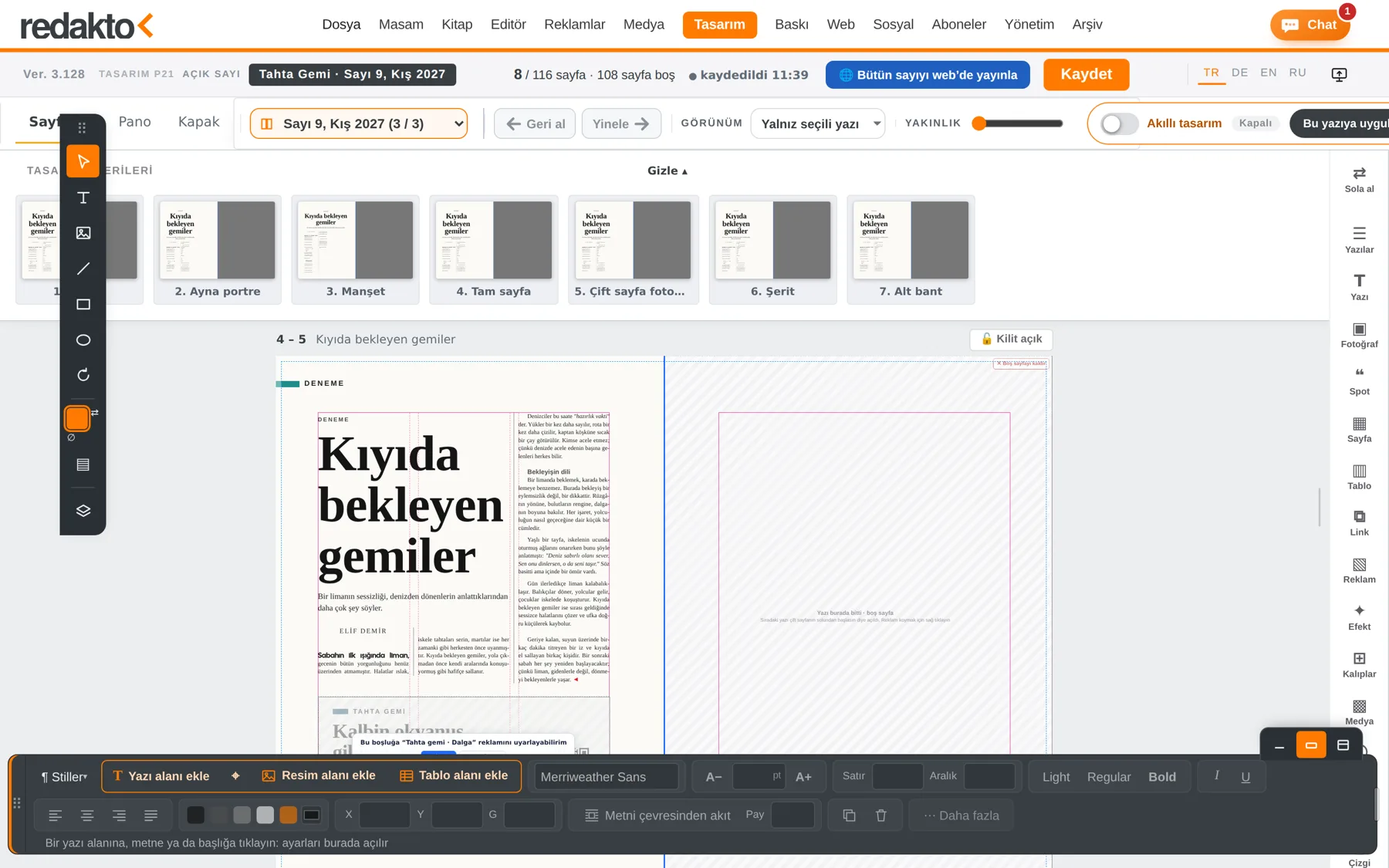Click the rotate tool icon
The image size is (1389, 868).
click(x=83, y=375)
